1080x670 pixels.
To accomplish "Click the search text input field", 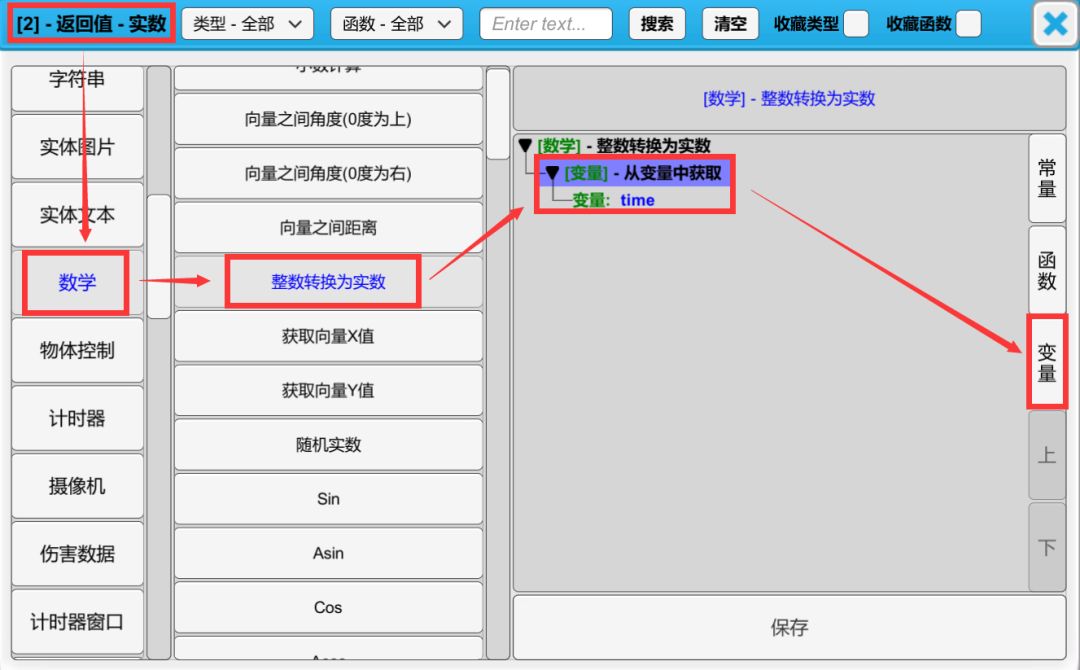I will pyautogui.click(x=546, y=24).
